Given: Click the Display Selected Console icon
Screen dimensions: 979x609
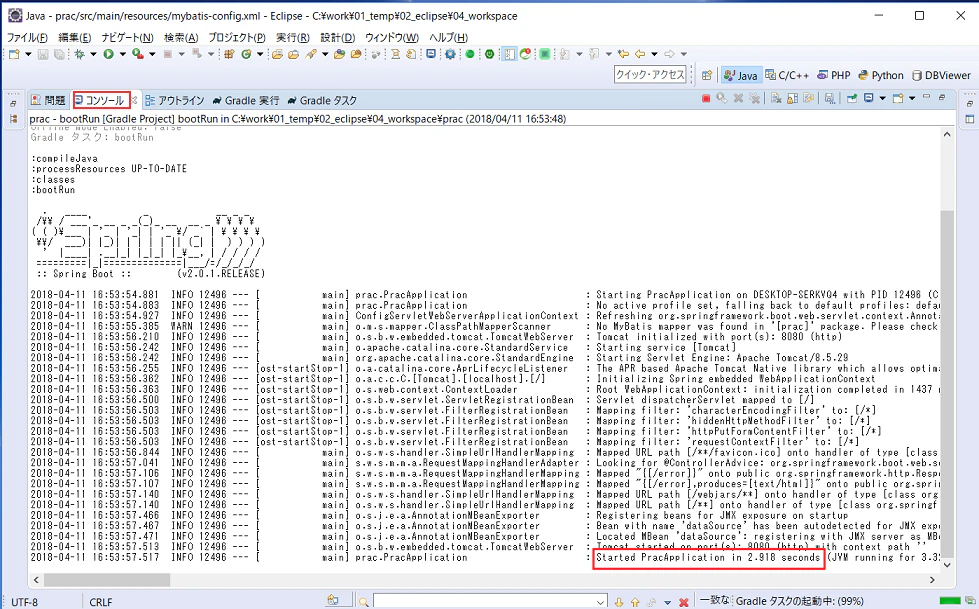Looking at the screenshot, I should pyautogui.click(x=868, y=98).
